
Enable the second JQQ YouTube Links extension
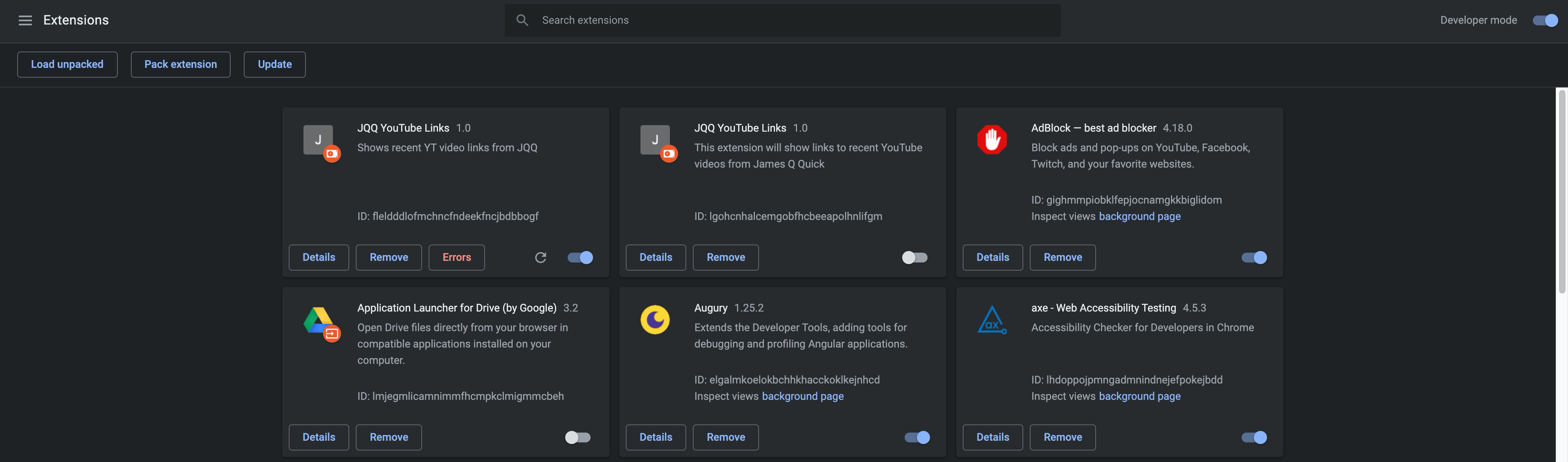pyautogui.click(x=914, y=258)
